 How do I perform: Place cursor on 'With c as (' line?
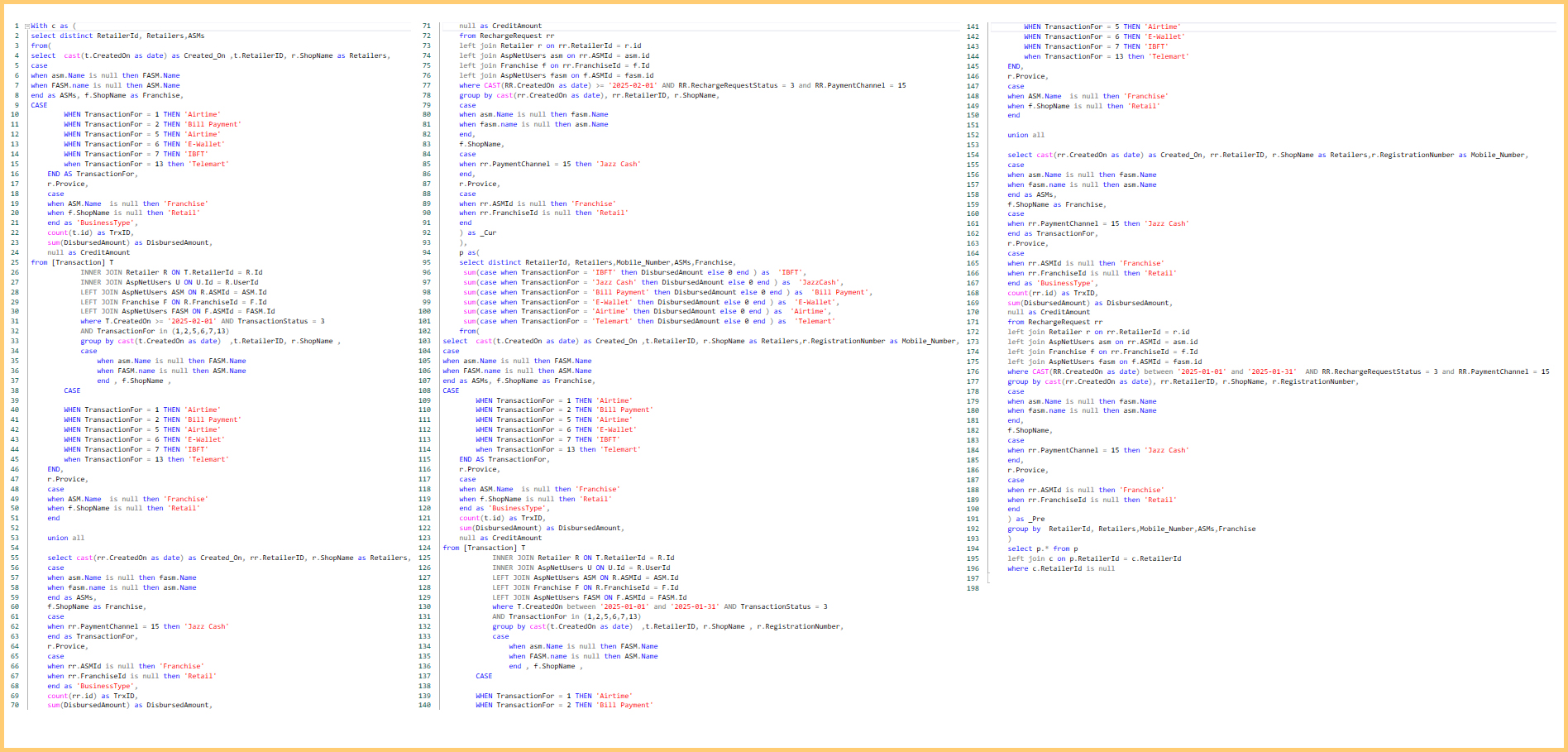[x=53, y=26]
